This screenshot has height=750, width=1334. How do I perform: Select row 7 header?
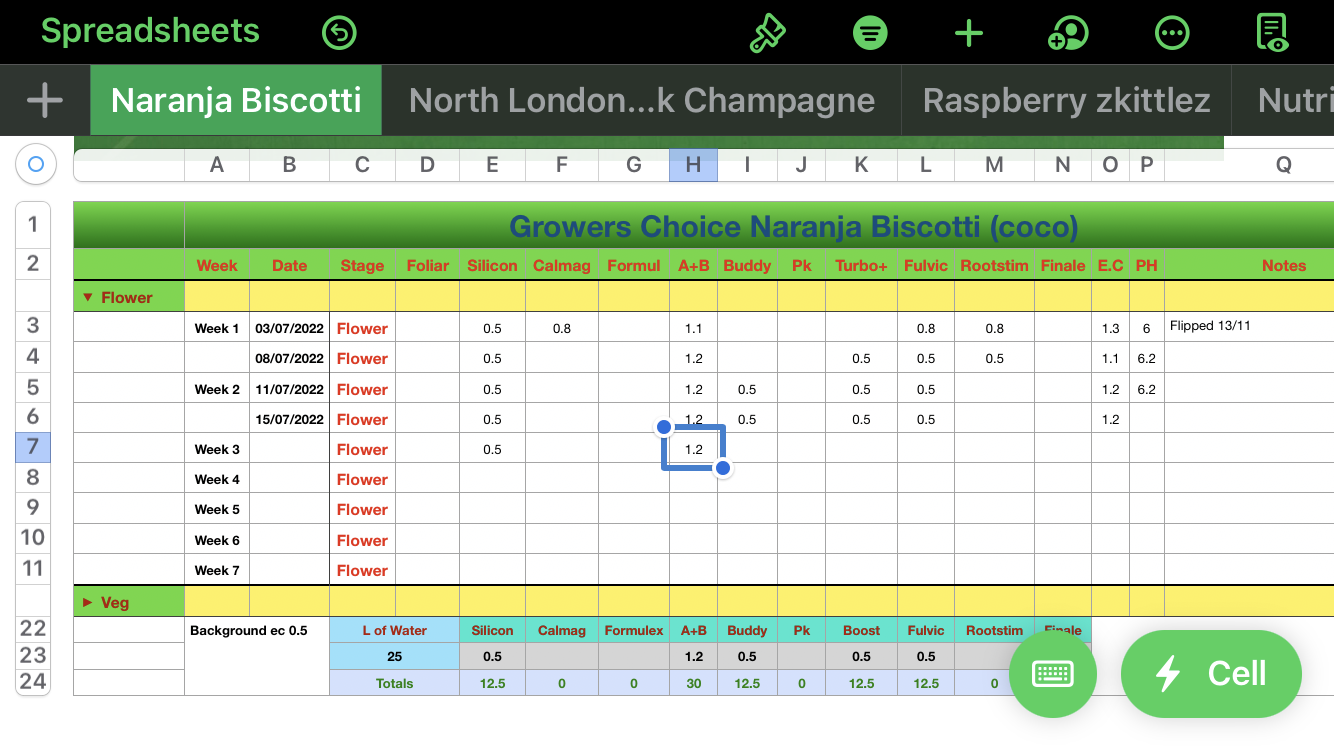[x=33, y=447]
